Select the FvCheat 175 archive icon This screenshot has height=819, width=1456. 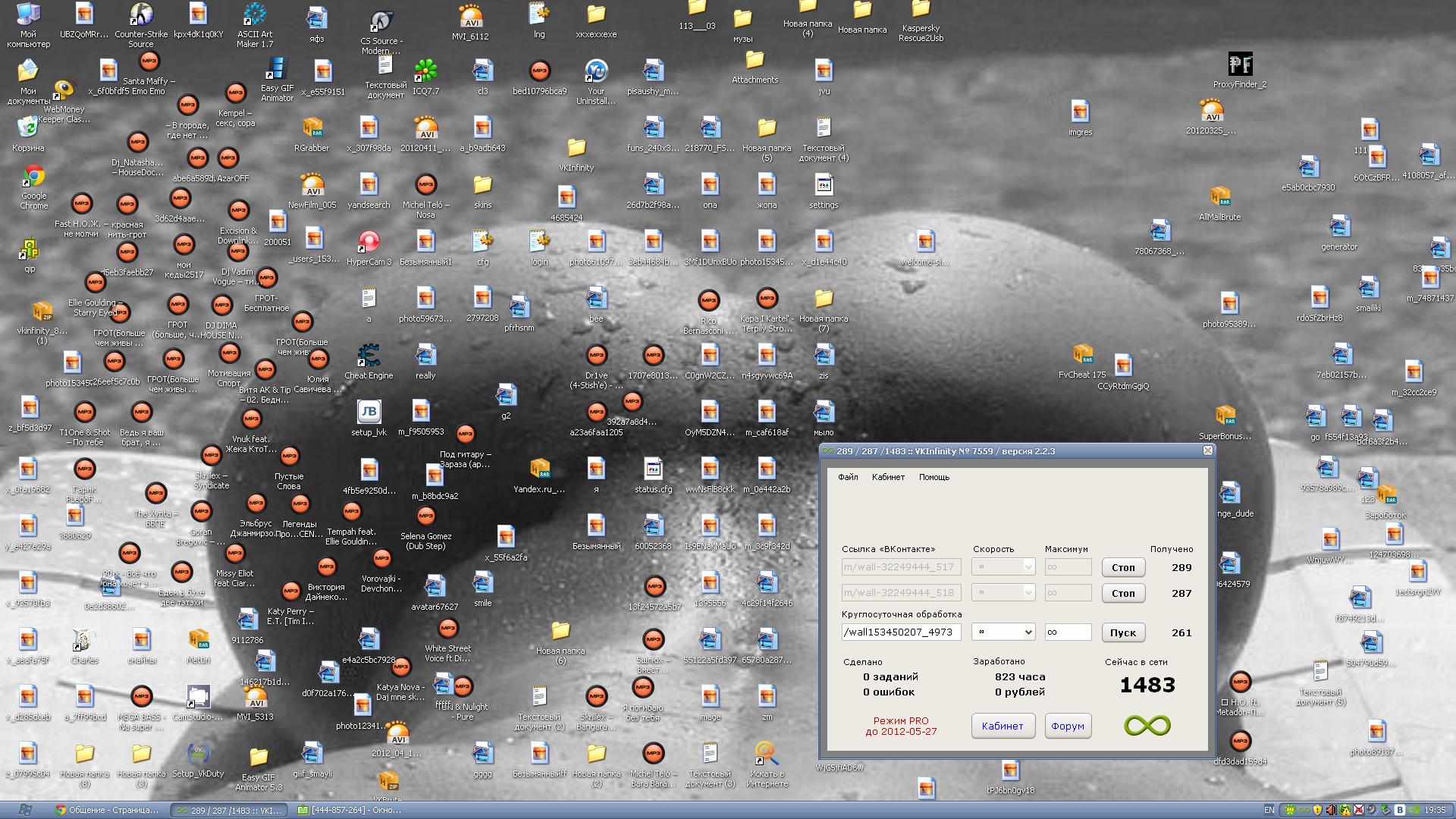click(x=1082, y=361)
